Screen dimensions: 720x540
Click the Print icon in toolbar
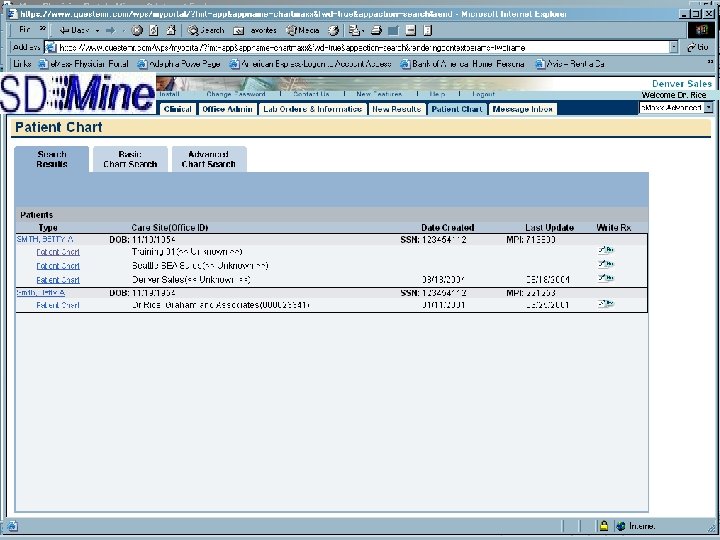pos(377,31)
